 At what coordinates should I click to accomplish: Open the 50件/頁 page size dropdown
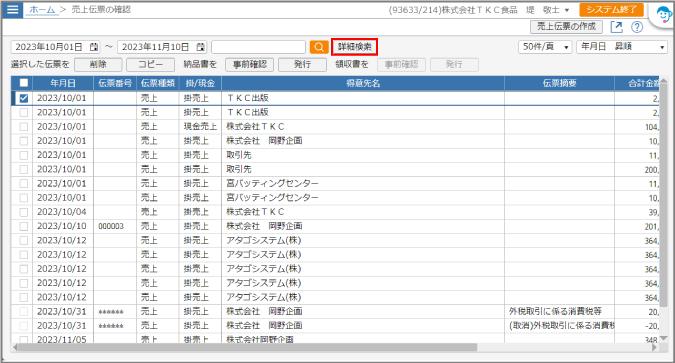click(x=545, y=47)
